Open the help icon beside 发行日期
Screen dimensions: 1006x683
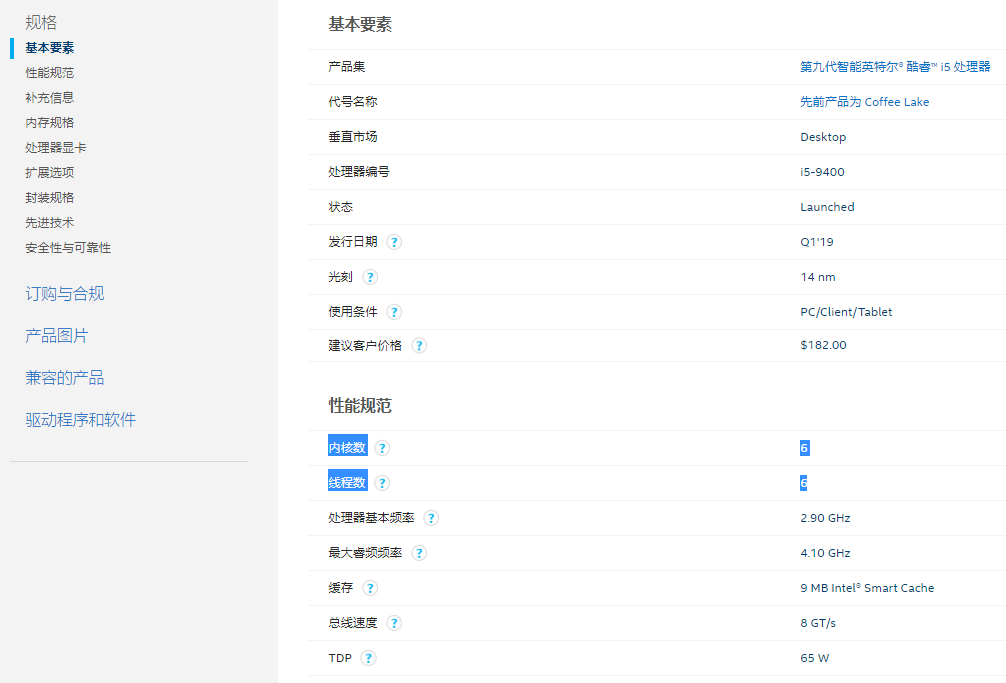pyautogui.click(x=394, y=242)
